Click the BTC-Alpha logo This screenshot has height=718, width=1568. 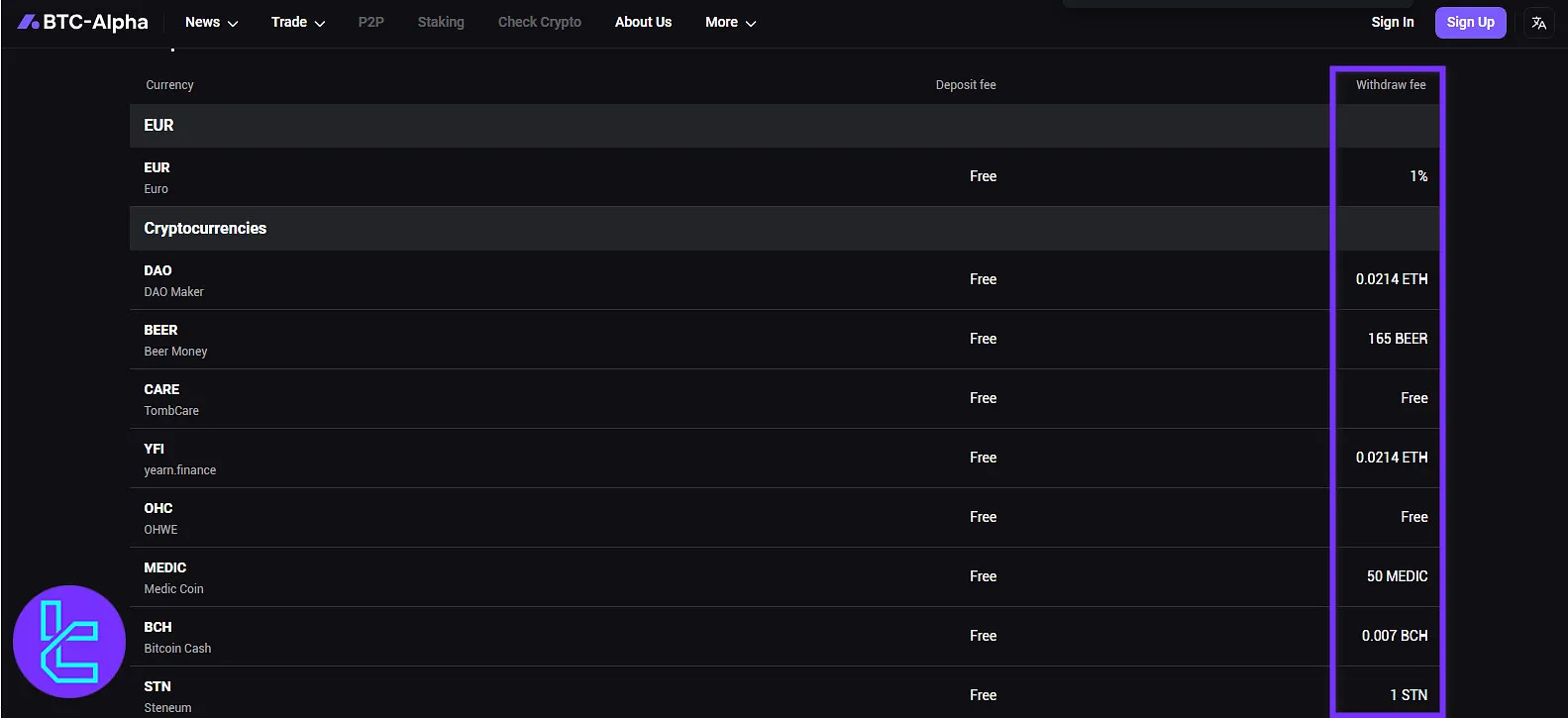[x=83, y=22]
